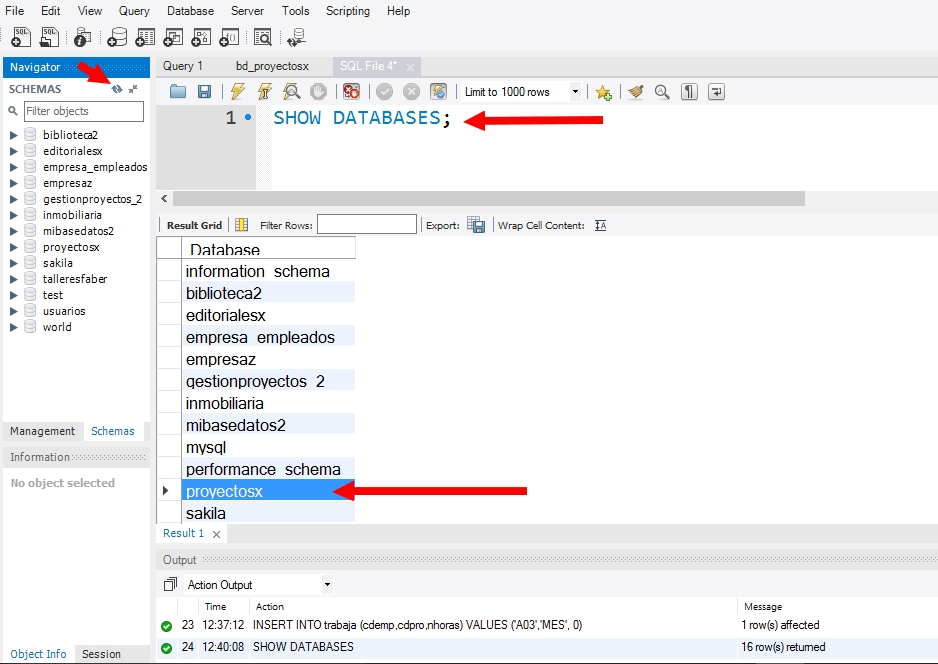938x664 pixels.
Task: Click the open SQL script file icon
Action: (x=49, y=37)
